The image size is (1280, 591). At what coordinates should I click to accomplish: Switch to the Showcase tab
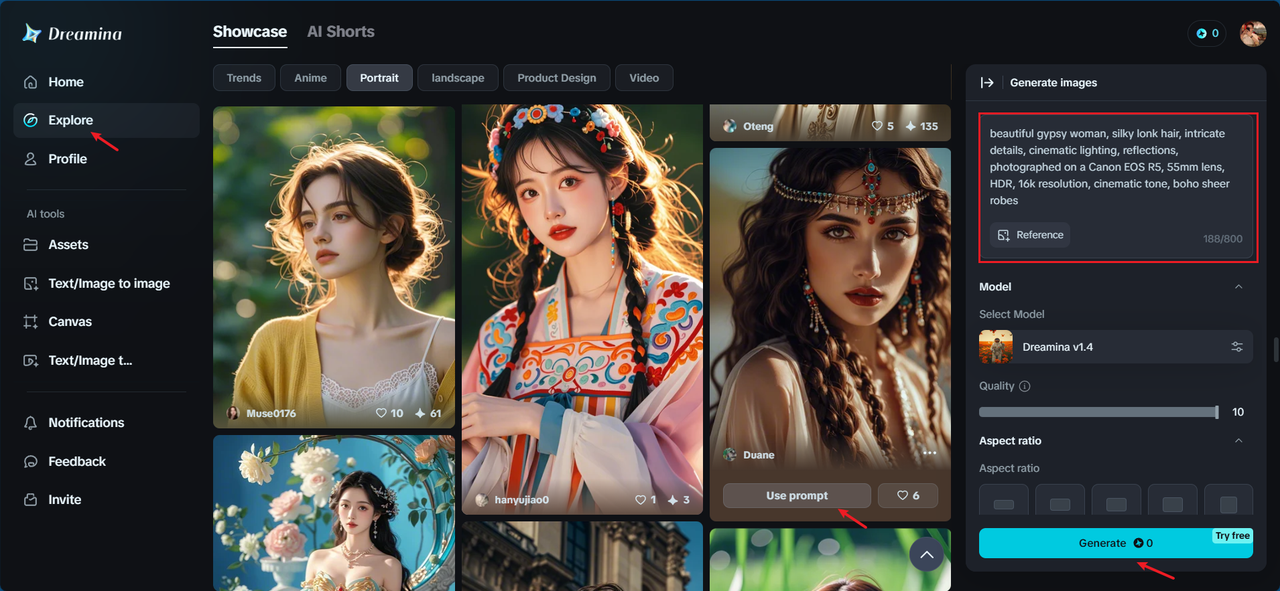tap(250, 32)
